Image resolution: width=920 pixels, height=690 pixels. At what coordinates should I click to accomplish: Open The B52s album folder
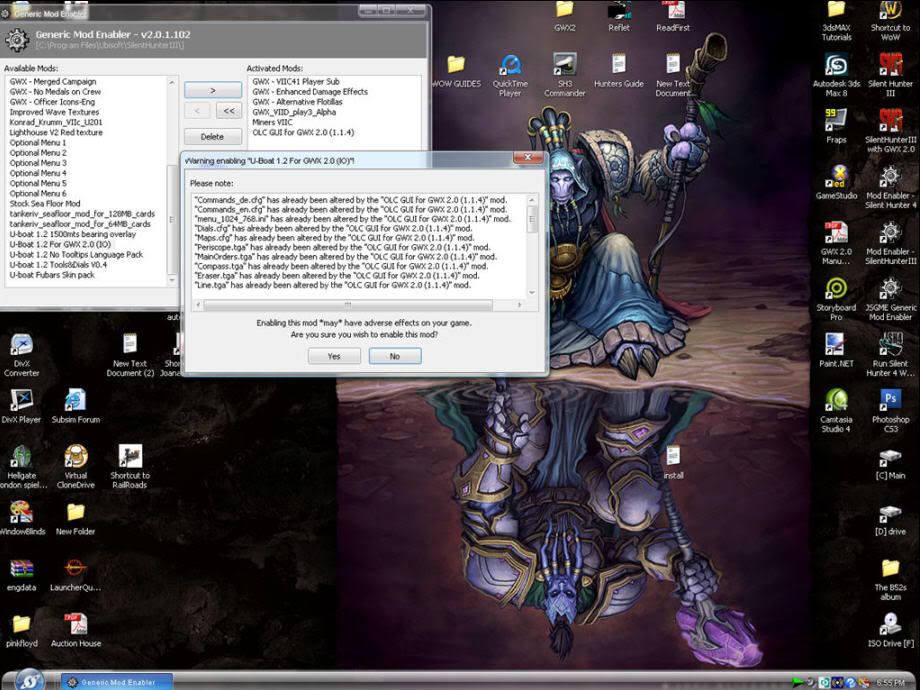pyautogui.click(x=890, y=580)
